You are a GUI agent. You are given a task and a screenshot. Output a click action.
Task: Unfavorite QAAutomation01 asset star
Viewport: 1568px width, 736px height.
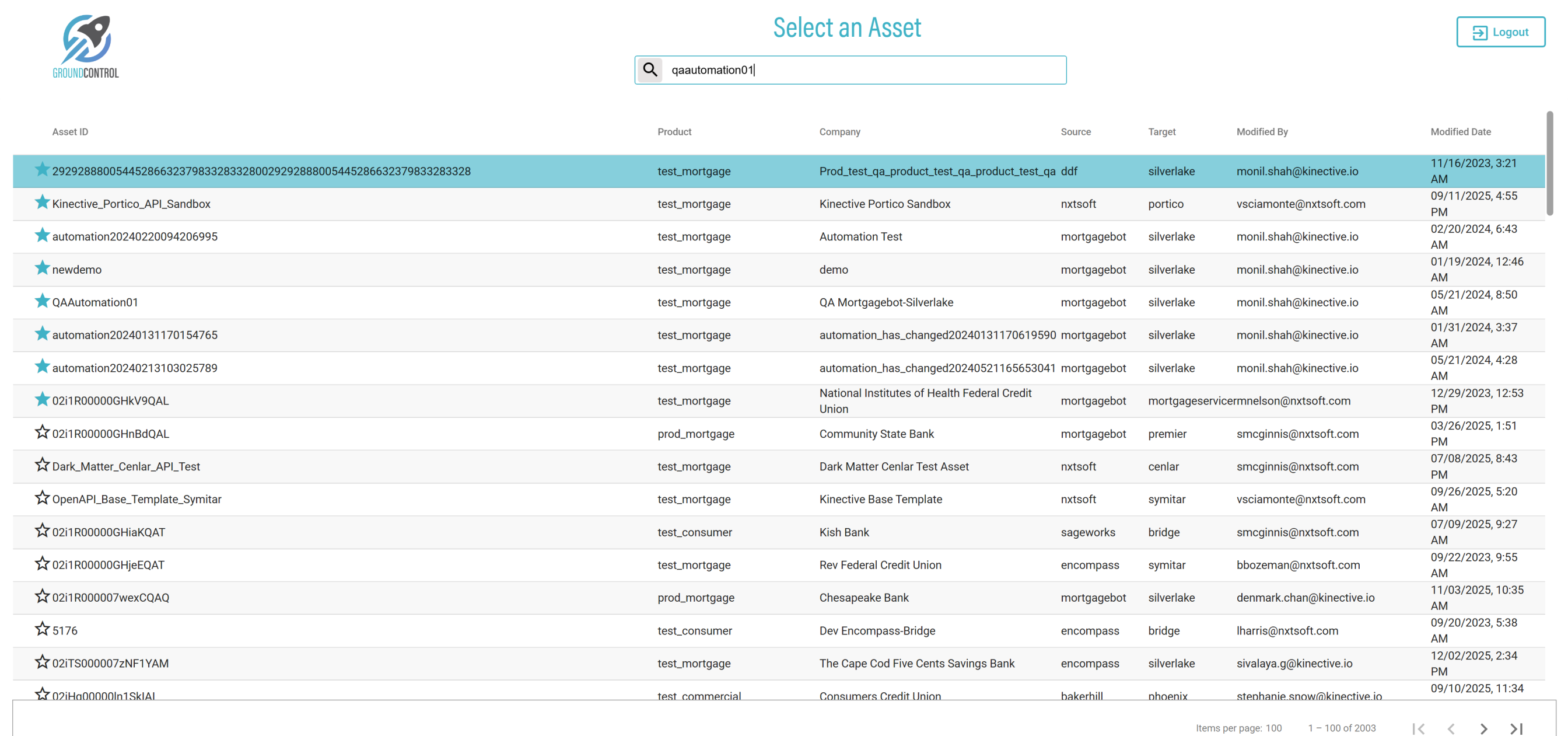pos(41,301)
